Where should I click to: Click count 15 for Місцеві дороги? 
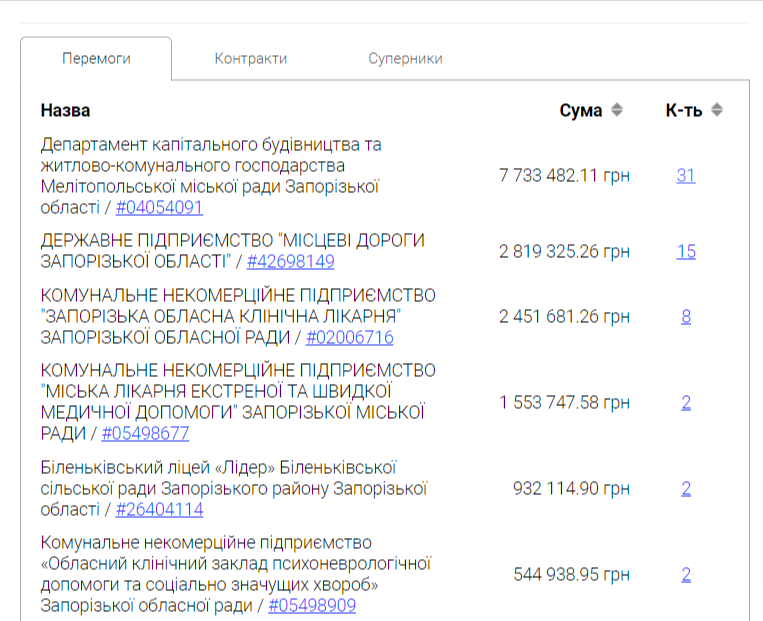coord(686,252)
